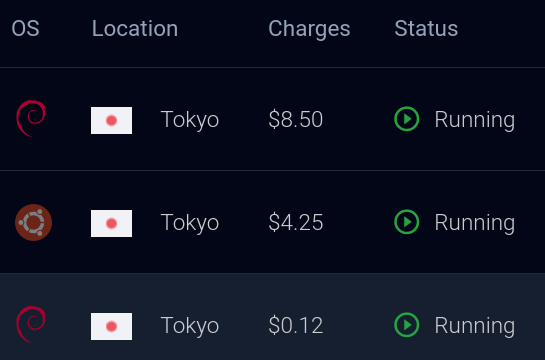Click the $8.50 charges value
This screenshot has width=545, height=360.
pyautogui.click(x=296, y=119)
